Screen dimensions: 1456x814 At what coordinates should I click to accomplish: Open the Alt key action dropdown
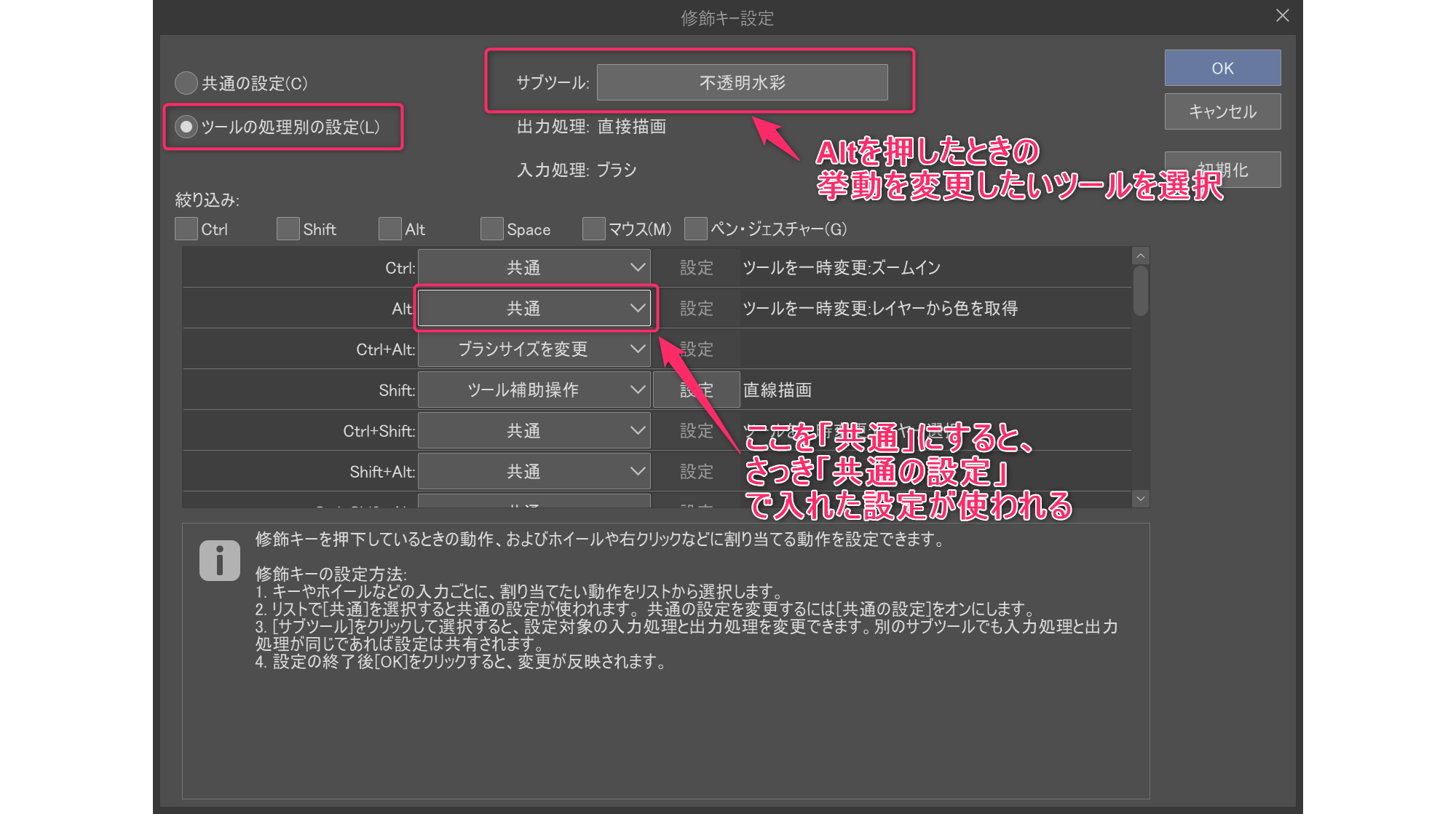point(534,308)
